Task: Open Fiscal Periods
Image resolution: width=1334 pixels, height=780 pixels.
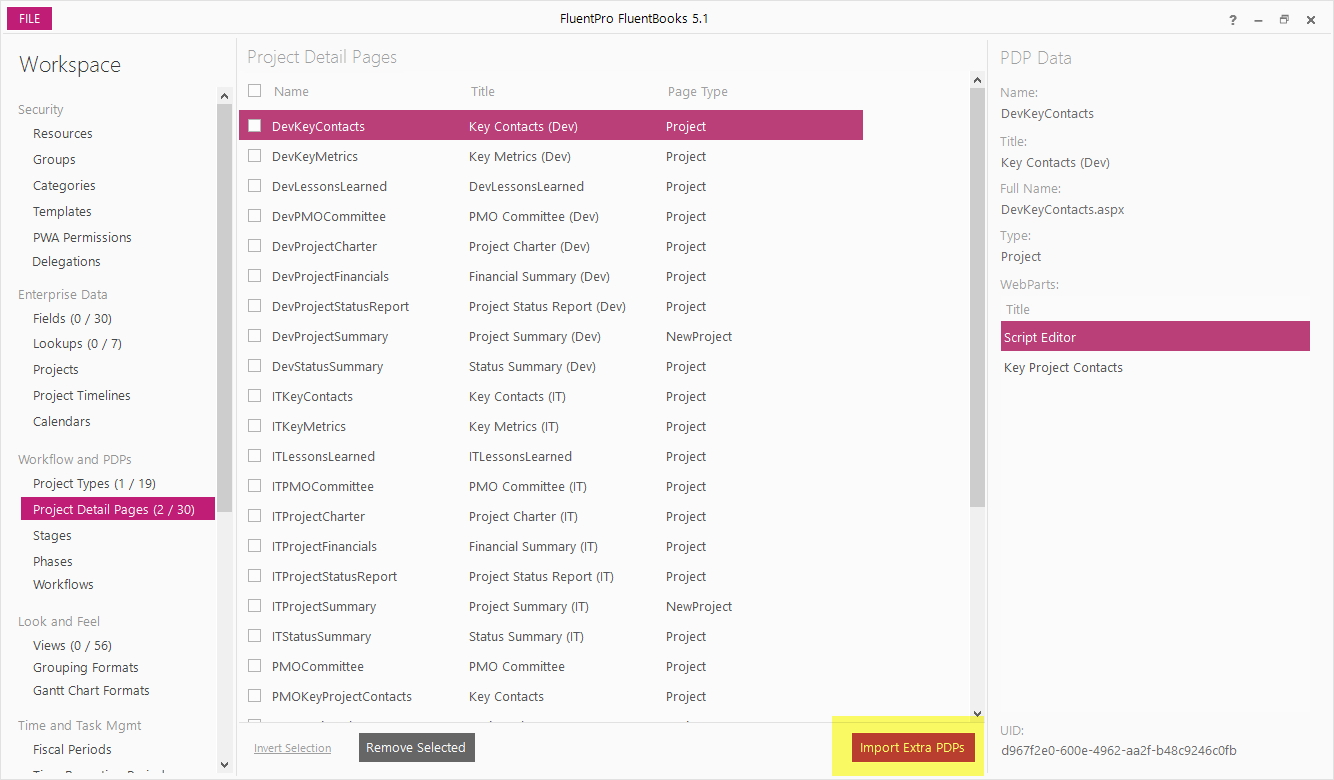Action: click(x=72, y=750)
